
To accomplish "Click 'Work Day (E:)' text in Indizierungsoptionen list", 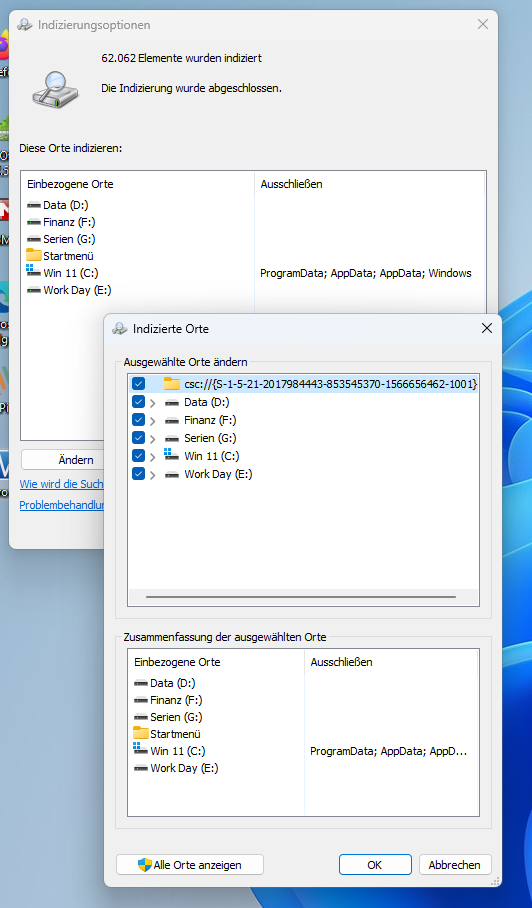I will coord(78,290).
